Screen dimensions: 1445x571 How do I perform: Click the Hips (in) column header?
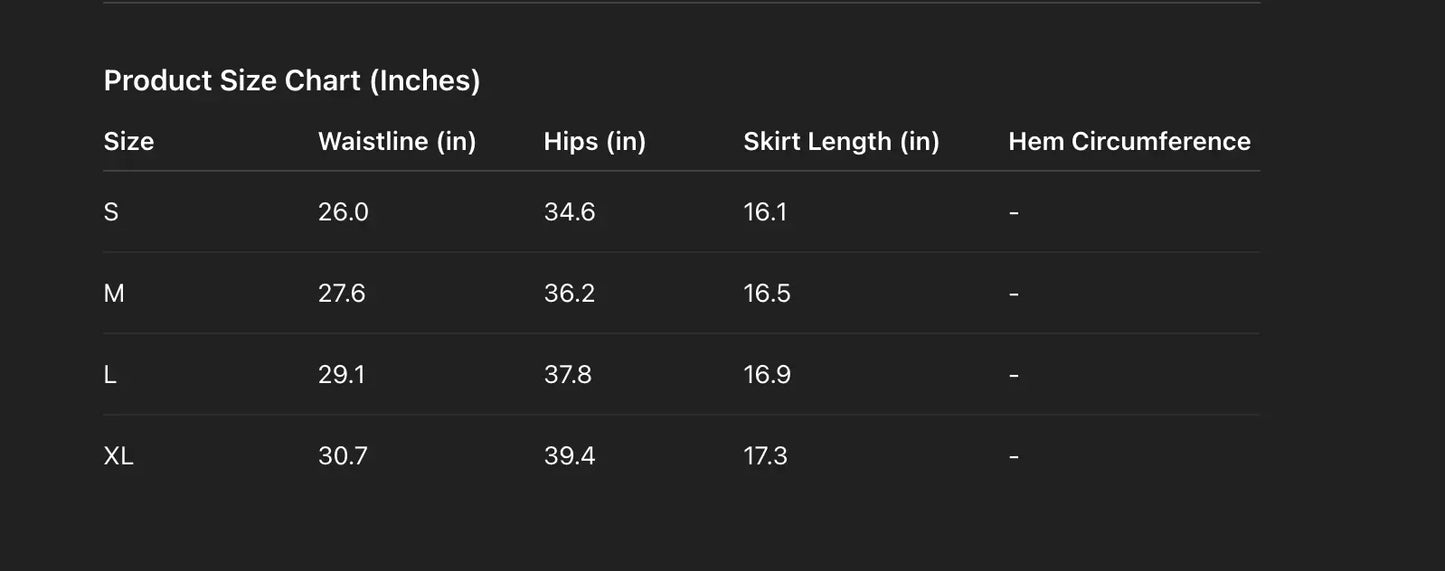pos(595,141)
